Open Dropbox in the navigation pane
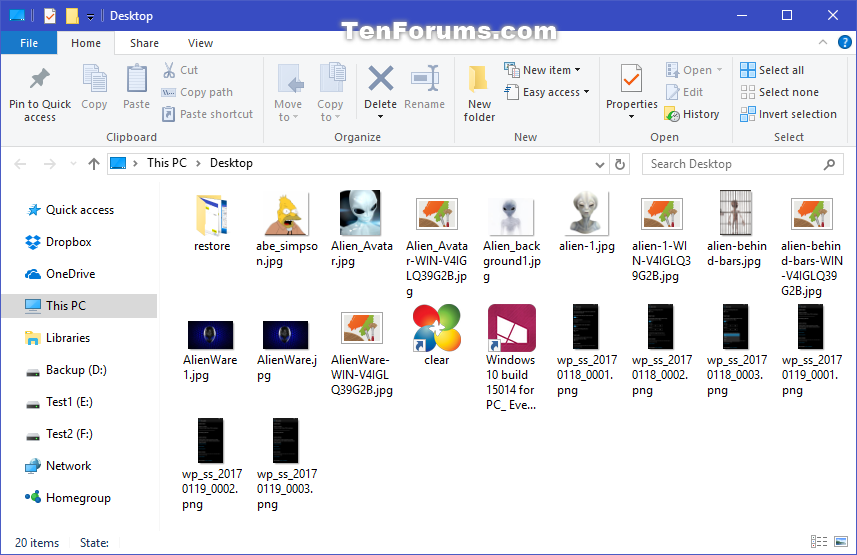This screenshot has height=555, width=857. click(x=68, y=242)
